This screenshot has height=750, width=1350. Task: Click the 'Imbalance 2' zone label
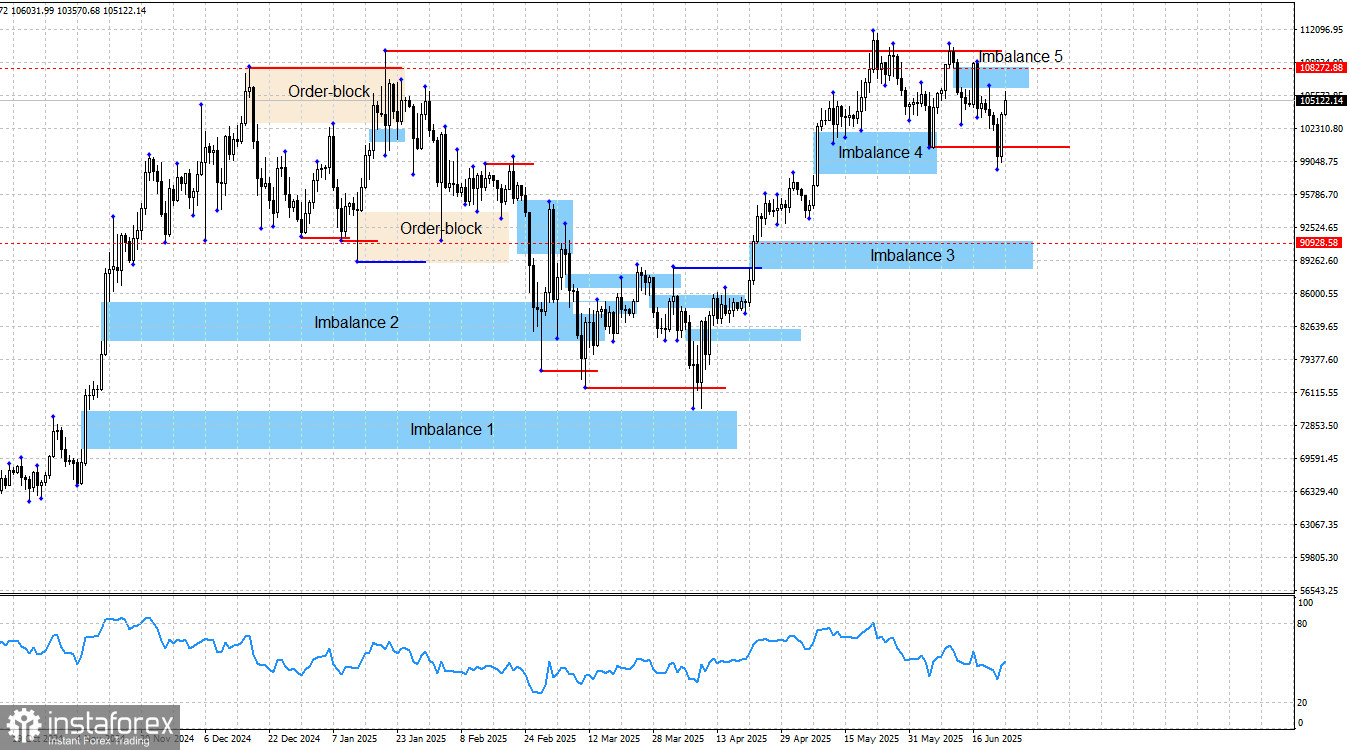(357, 323)
